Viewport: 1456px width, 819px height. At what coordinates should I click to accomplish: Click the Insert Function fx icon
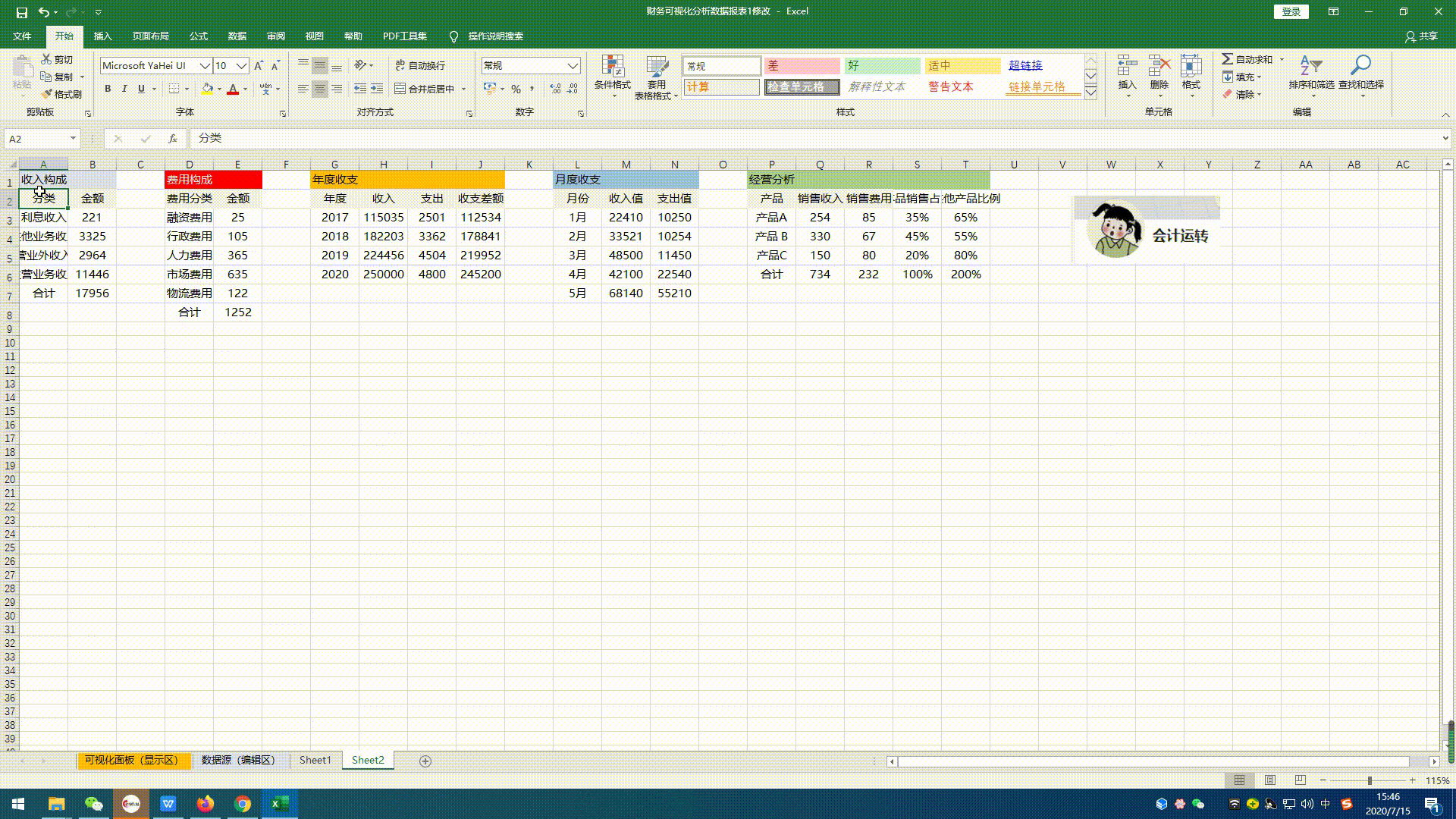tap(173, 139)
